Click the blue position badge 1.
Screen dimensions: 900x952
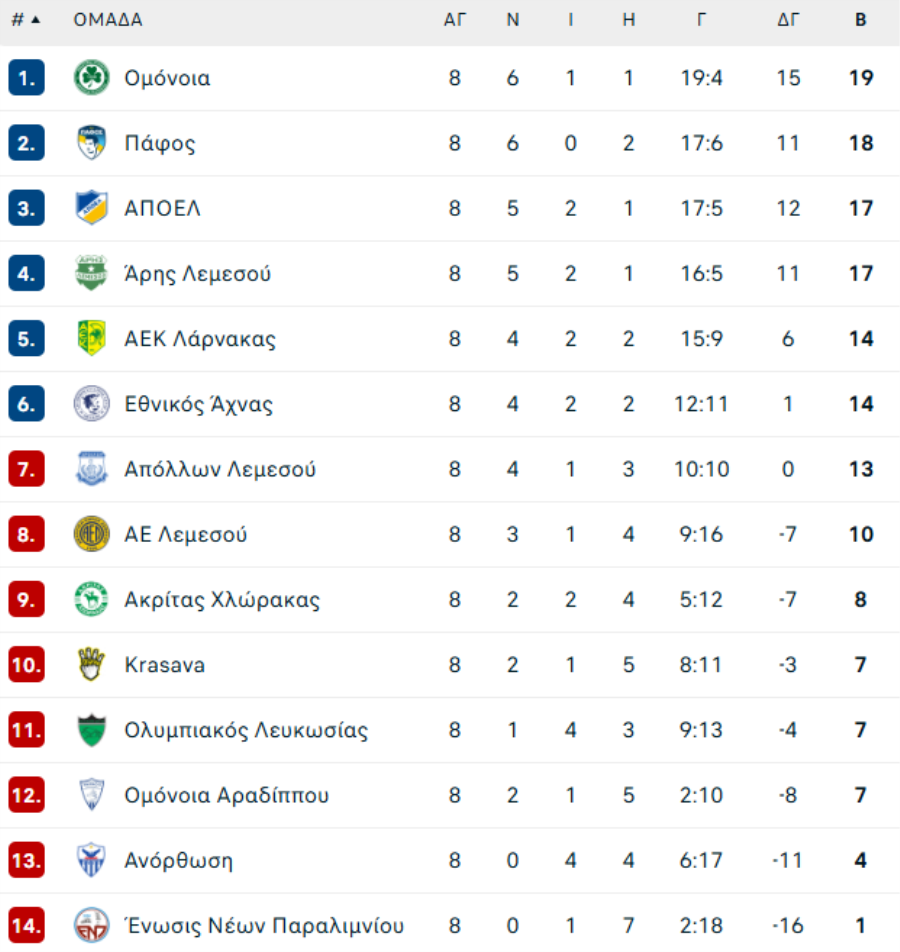pos(26,78)
